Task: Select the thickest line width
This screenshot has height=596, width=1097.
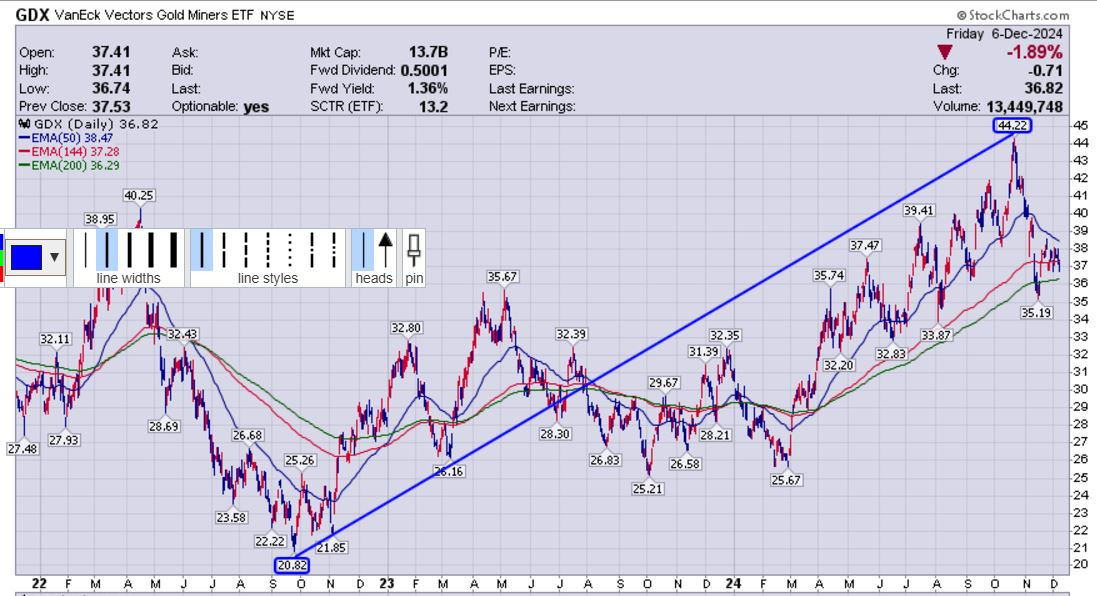Action: tap(173, 250)
